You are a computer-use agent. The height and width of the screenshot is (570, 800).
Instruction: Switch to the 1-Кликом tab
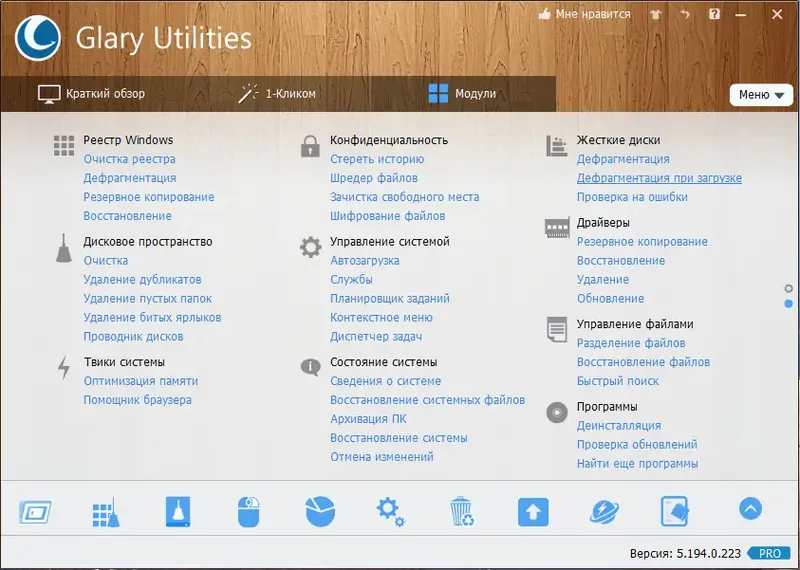click(x=277, y=94)
